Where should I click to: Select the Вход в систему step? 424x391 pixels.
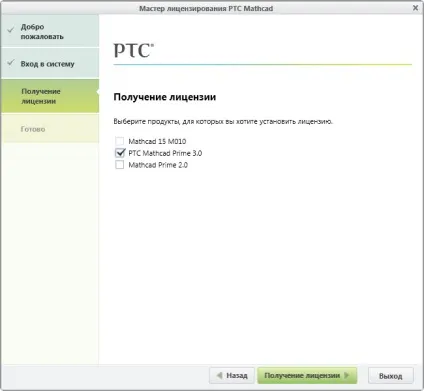[50, 63]
